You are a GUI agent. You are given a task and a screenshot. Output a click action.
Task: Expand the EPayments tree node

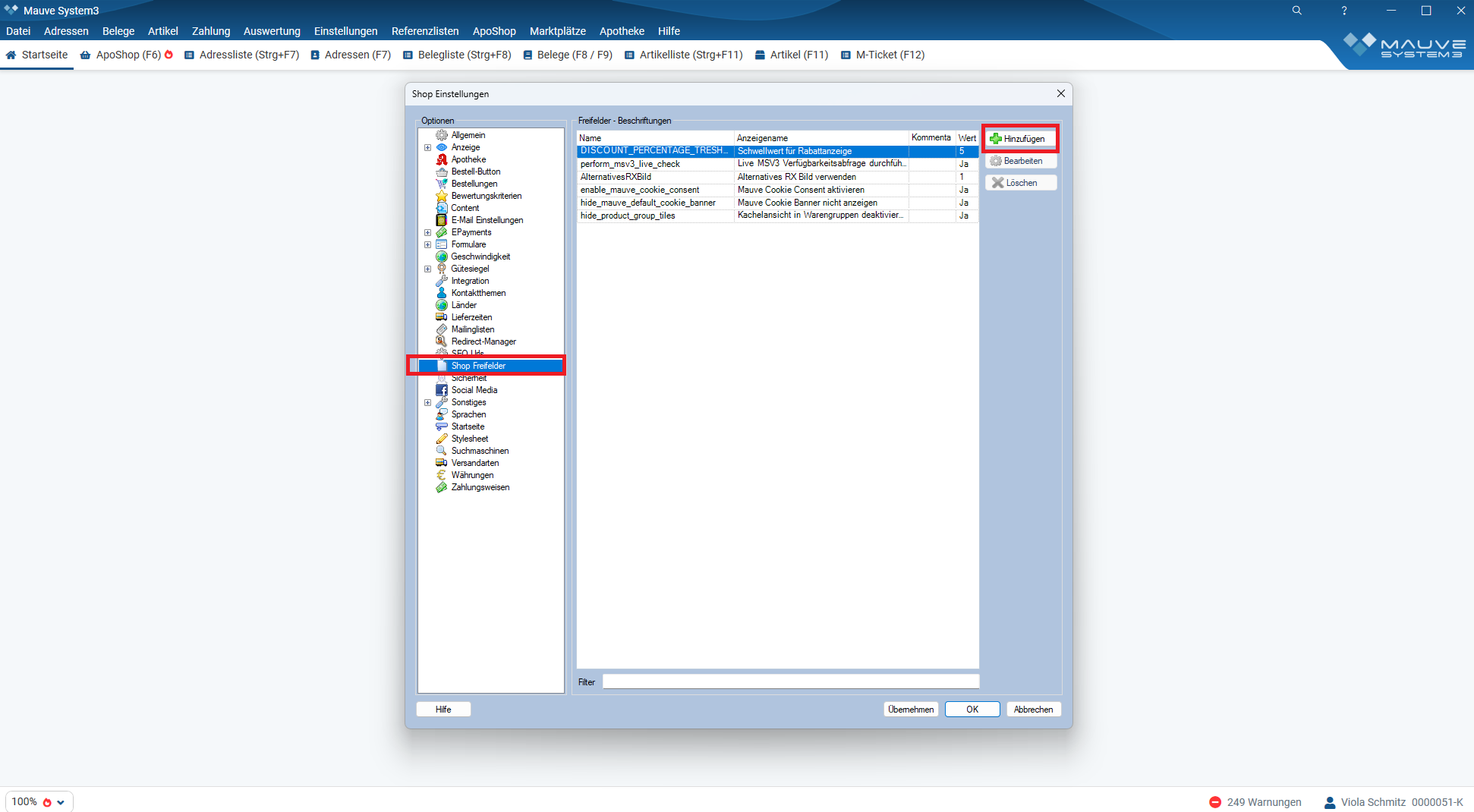[x=427, y=232]
